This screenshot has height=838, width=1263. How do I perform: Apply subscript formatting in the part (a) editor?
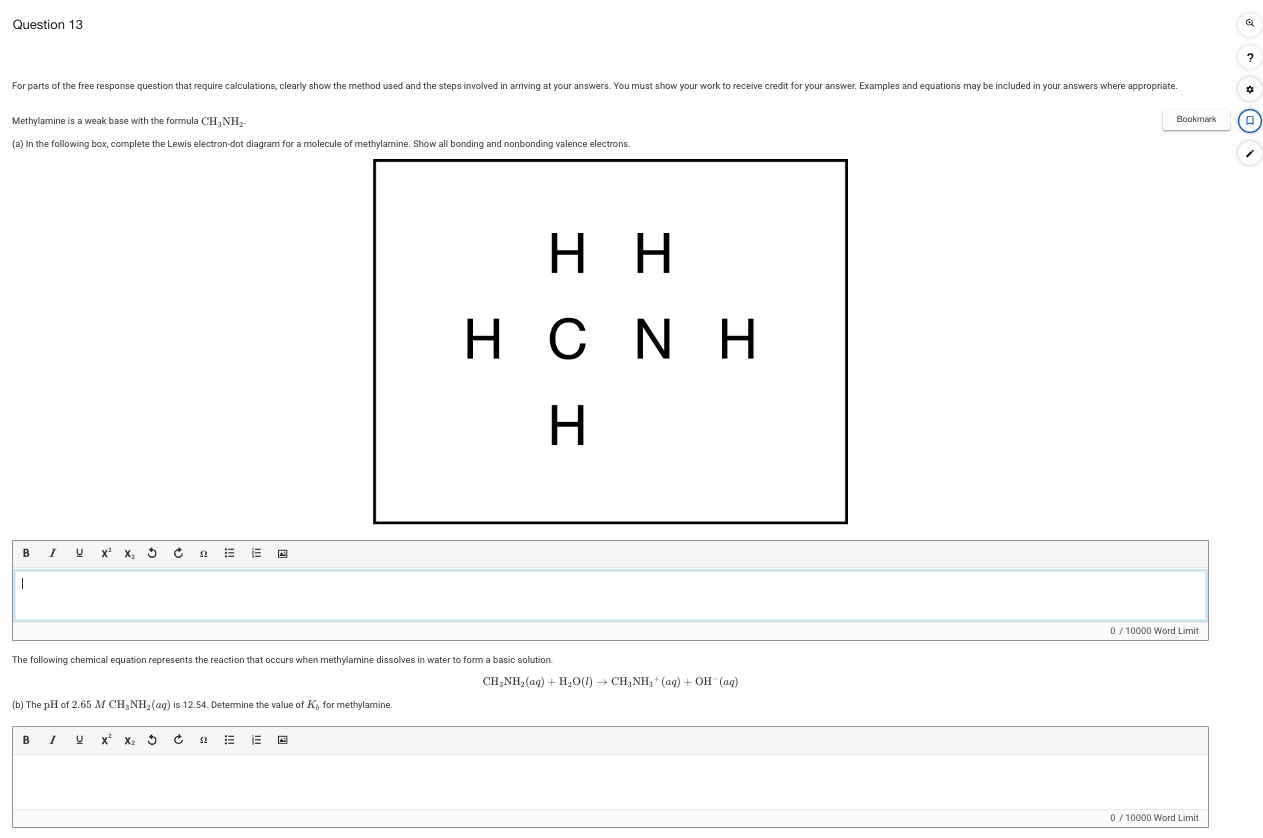point(128,553)
